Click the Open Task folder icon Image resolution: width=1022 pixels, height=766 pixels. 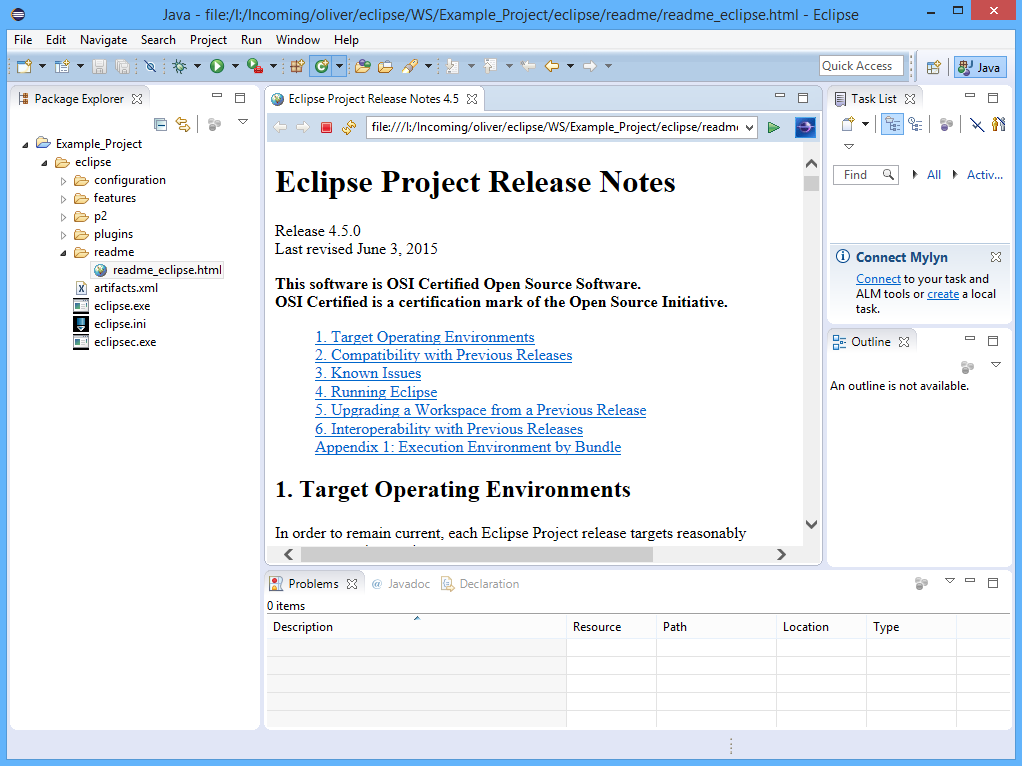(385, 66)
